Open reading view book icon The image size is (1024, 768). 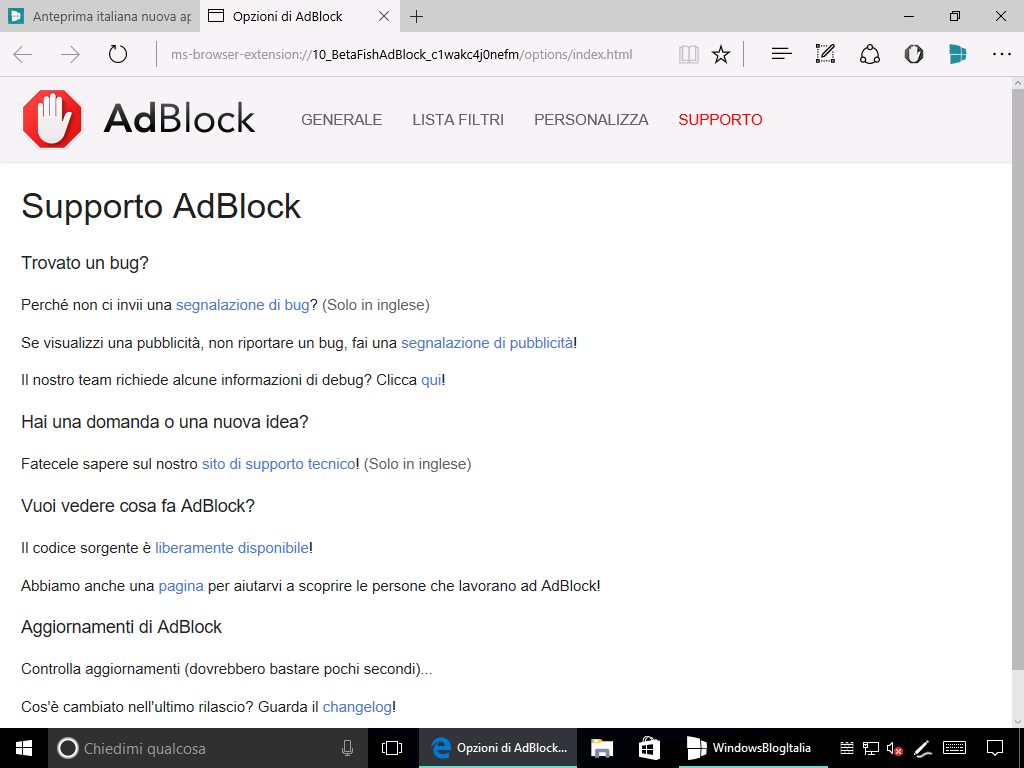click(x=688, y=54)
